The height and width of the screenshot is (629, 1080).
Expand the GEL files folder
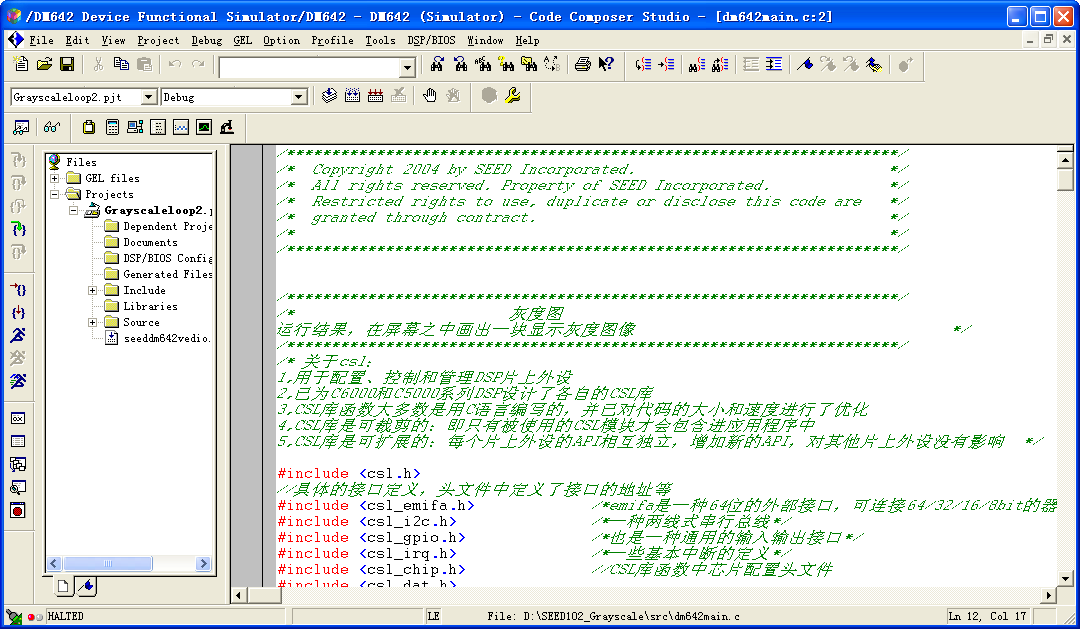pos(54,178)
